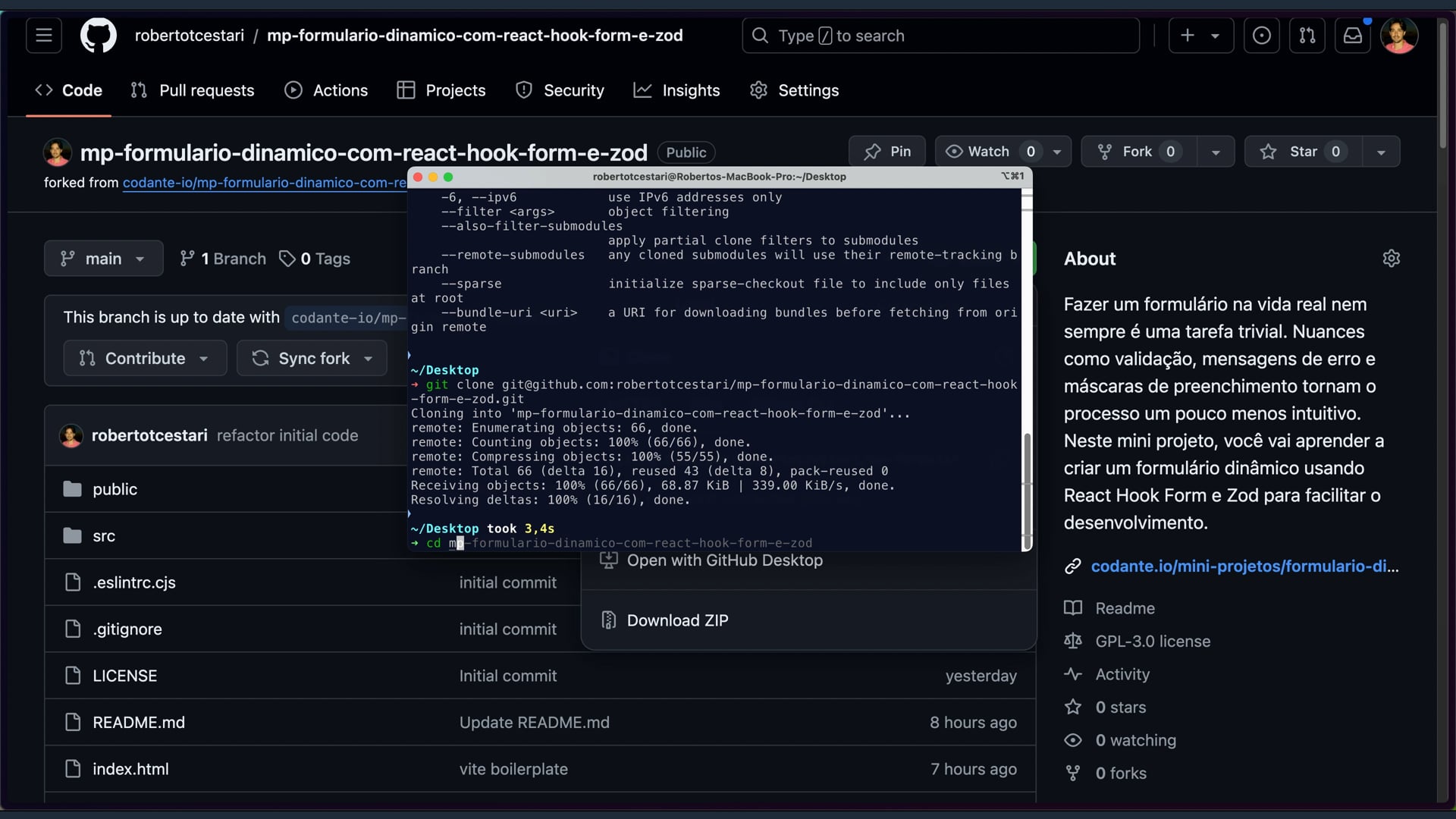This screenshot has height=819, width=1456.
Task: Click the public folder icon
Action: 72,489
